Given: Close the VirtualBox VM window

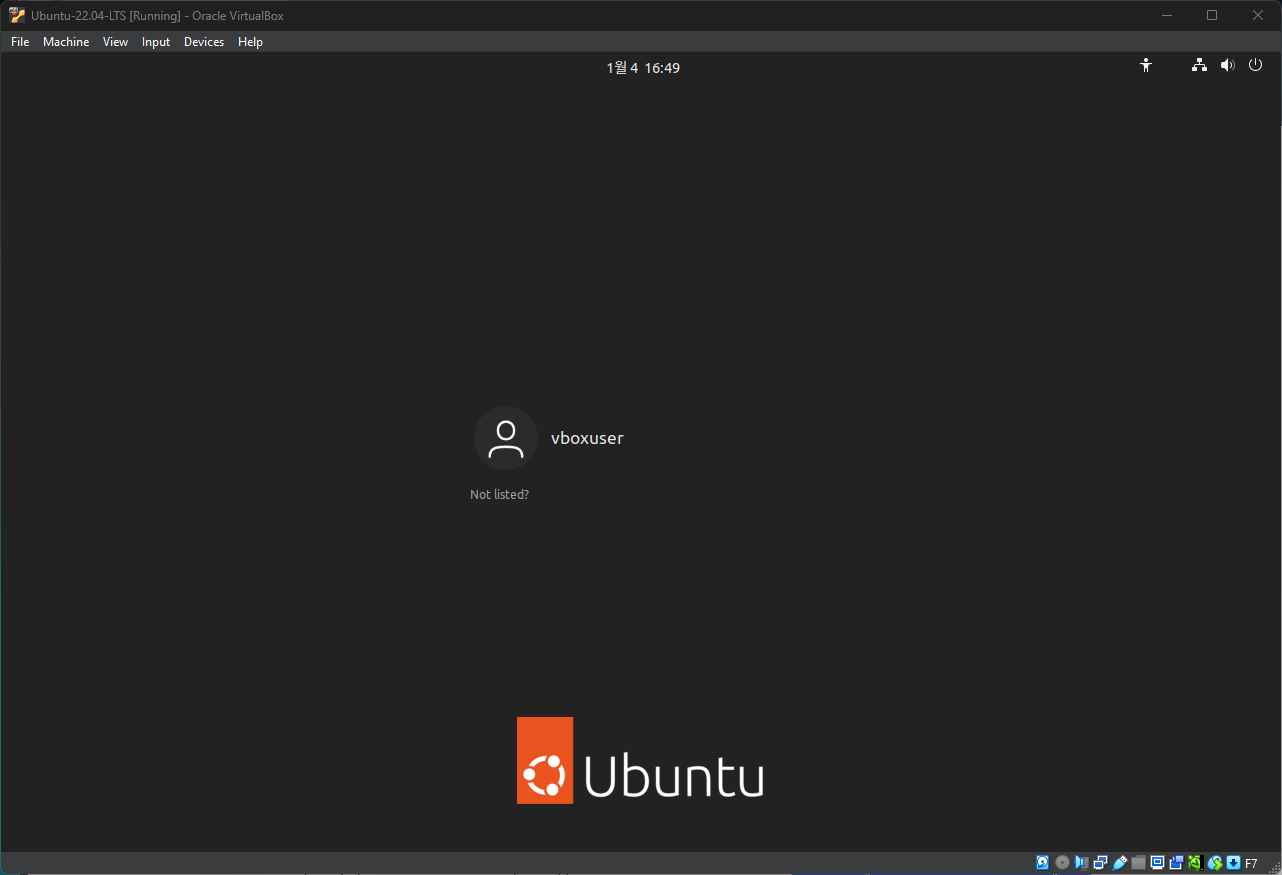Looking at the screenshot, I should [x=1258, y=15].
